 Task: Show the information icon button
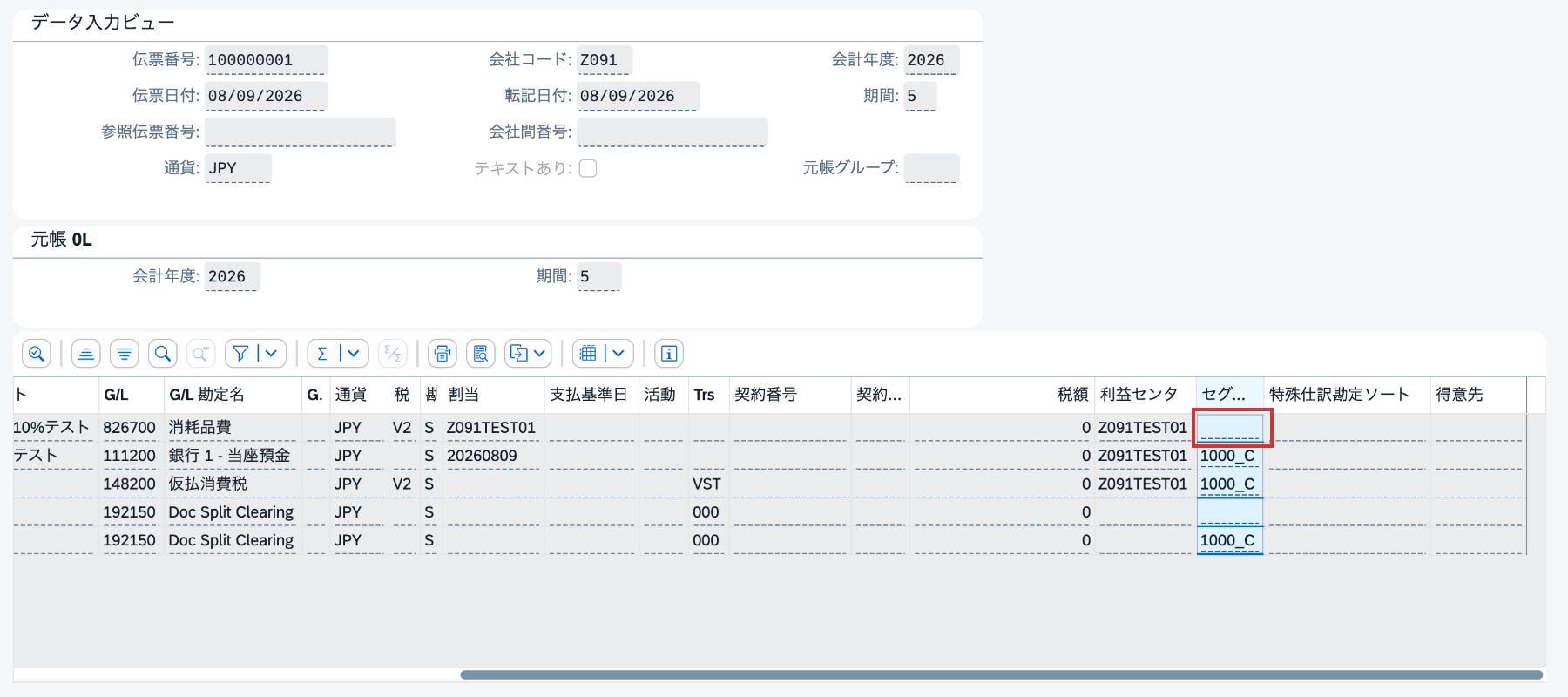pos(669,353)
